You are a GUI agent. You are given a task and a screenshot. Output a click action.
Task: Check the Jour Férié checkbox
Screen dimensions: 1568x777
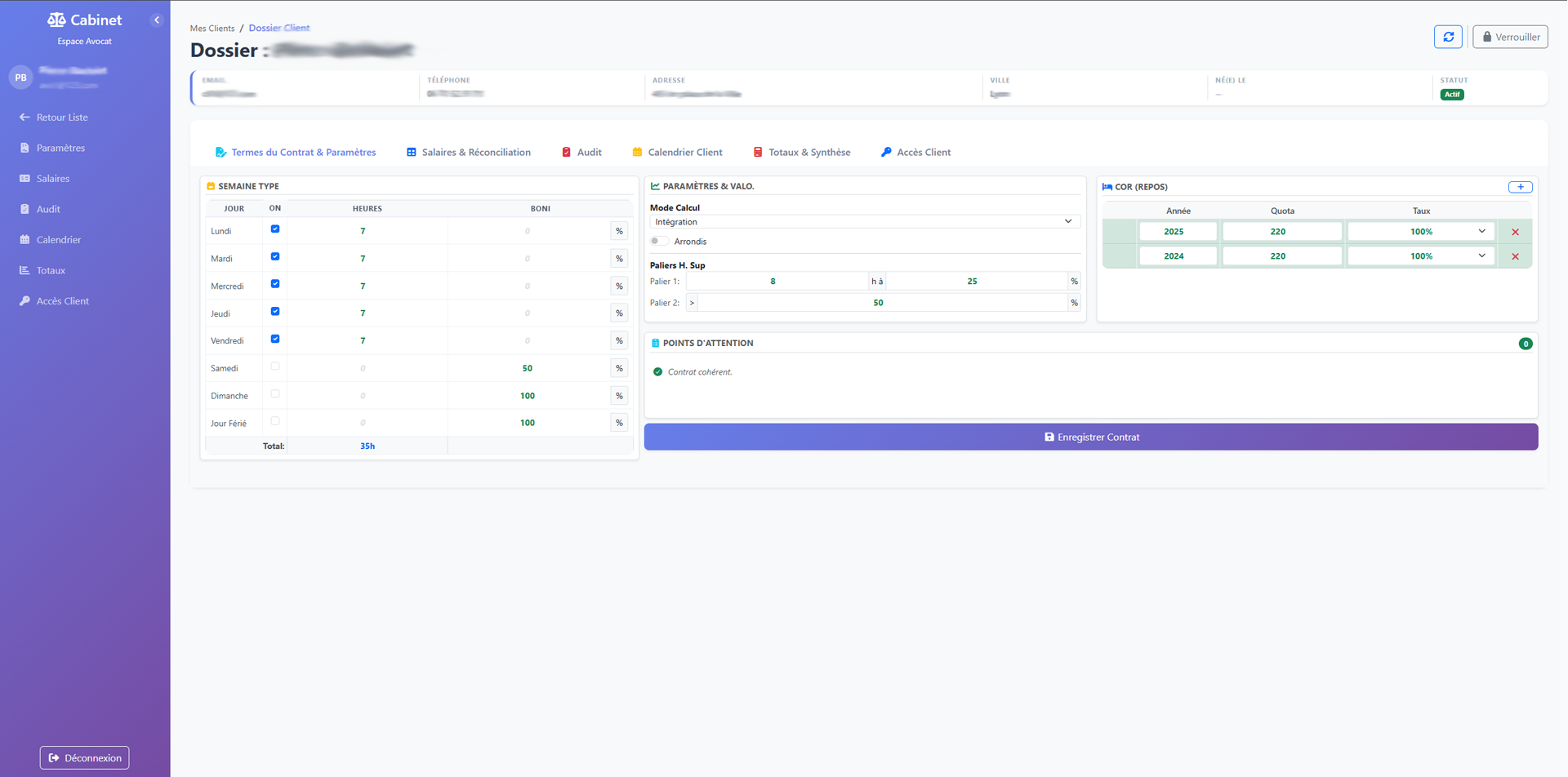click(275, 421)
